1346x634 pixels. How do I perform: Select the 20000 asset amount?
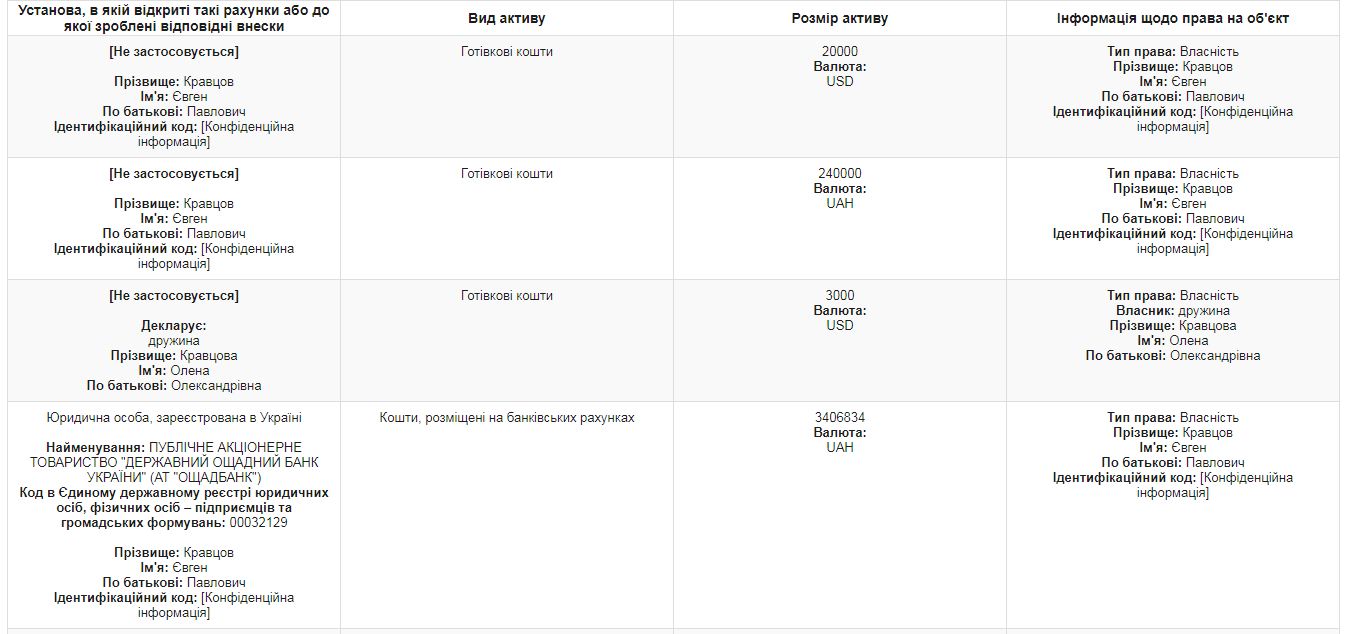click(839, 52)
